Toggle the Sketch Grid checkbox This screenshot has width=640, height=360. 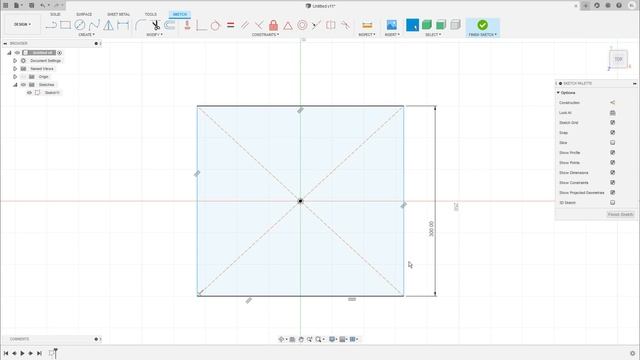612,122
